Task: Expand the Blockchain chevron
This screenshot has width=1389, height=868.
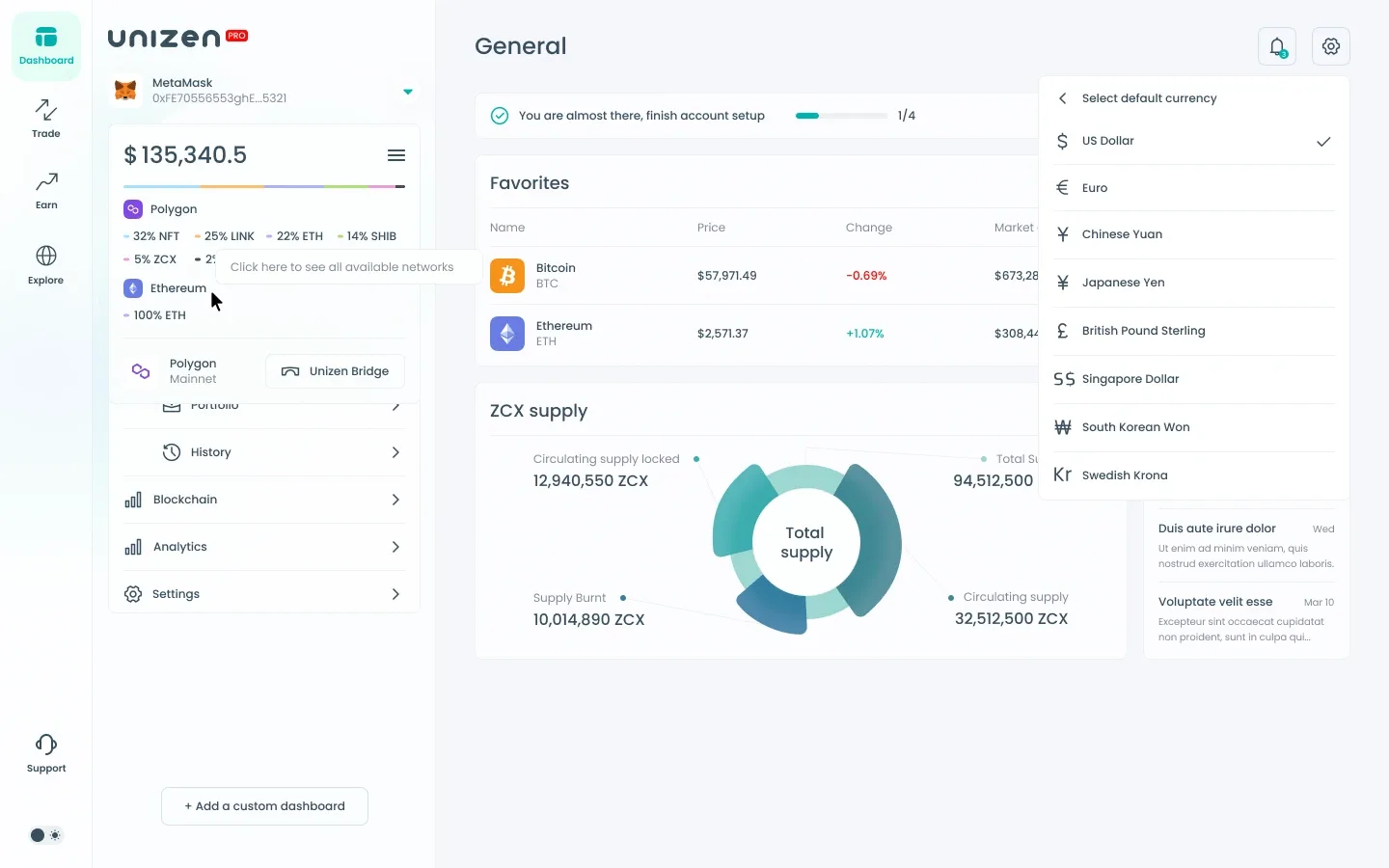Action: point(395,500)
